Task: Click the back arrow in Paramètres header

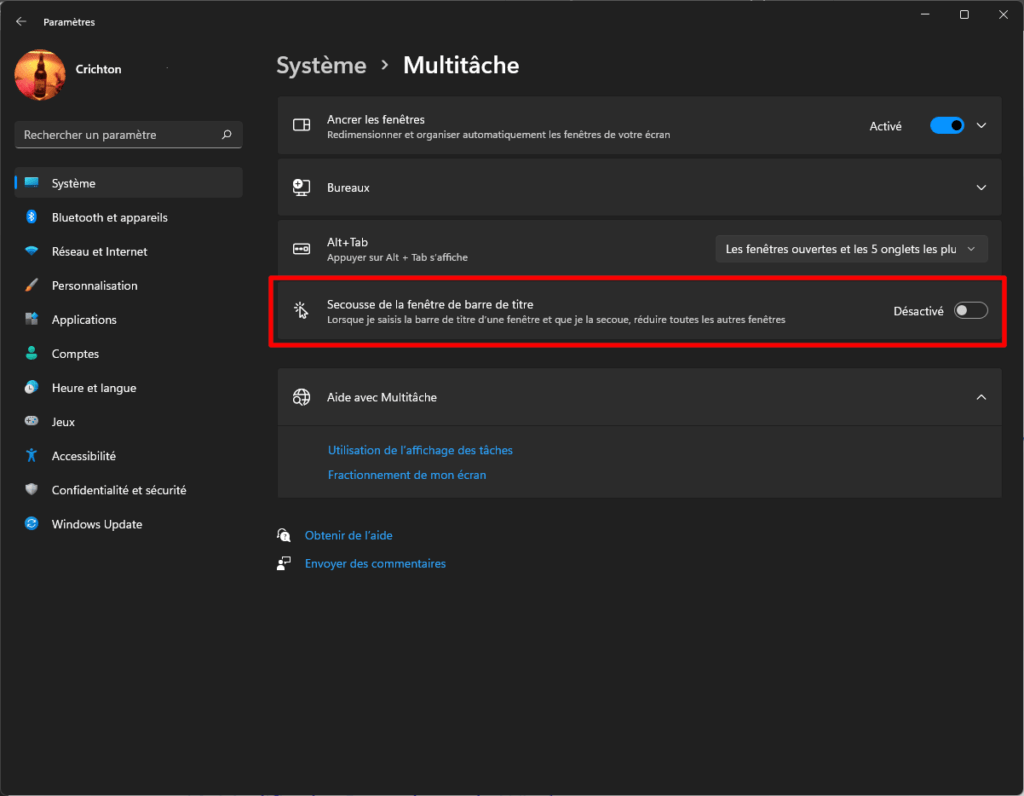Action: pos(21,21)
